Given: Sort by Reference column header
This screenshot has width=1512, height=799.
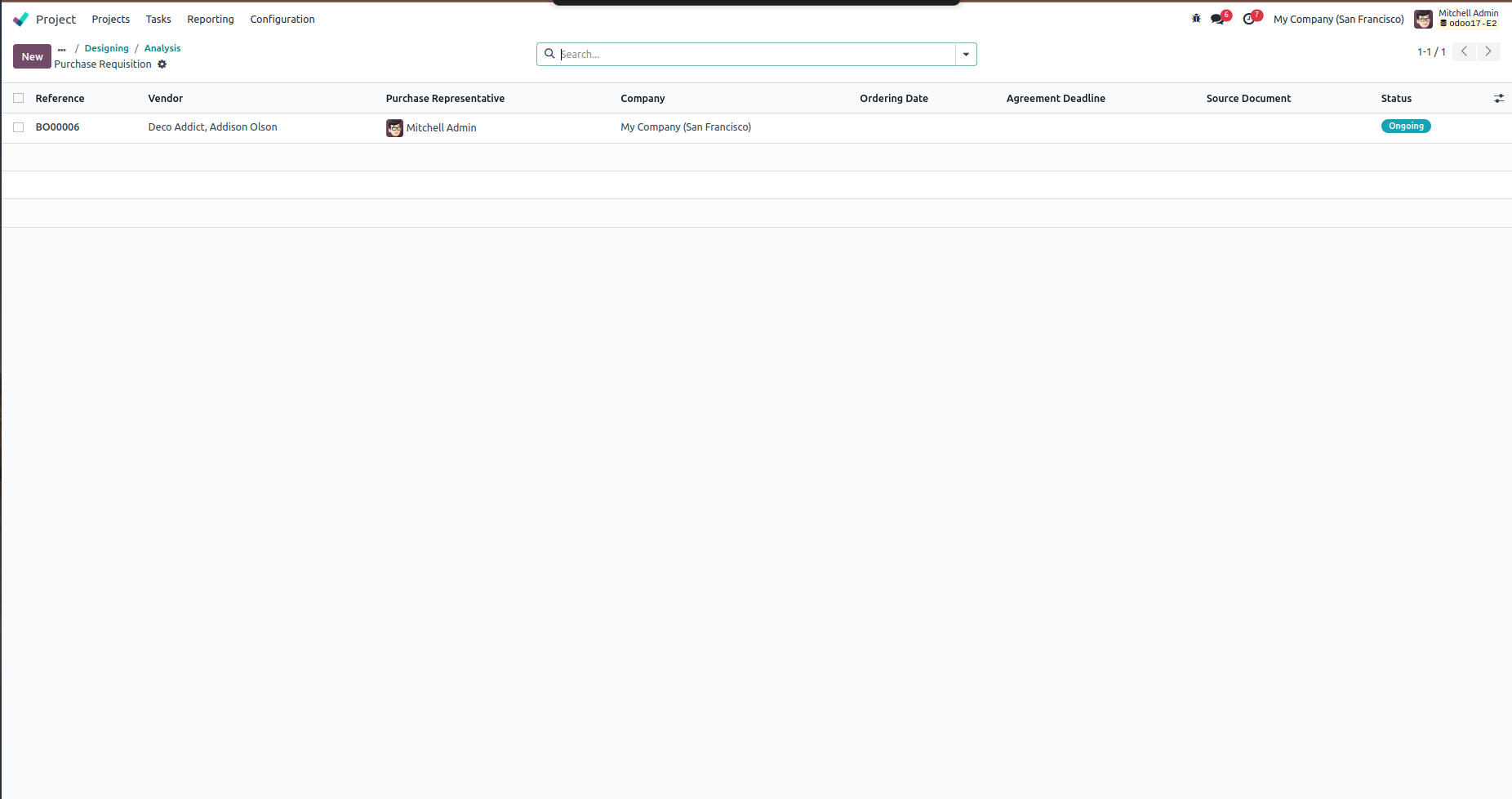Looking at the screenshot, I should 60,98.
